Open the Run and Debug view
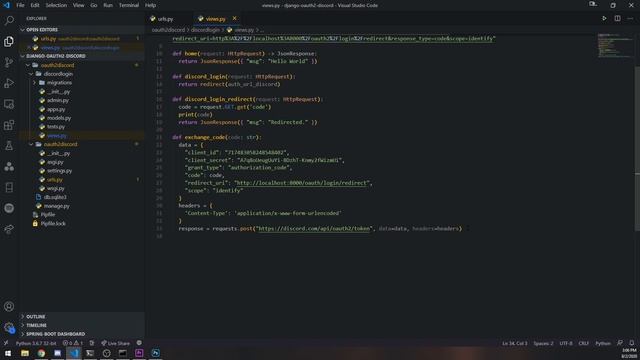Image resolution: width=640 pixels, height=360 pixels. click(x=9, y=83)
